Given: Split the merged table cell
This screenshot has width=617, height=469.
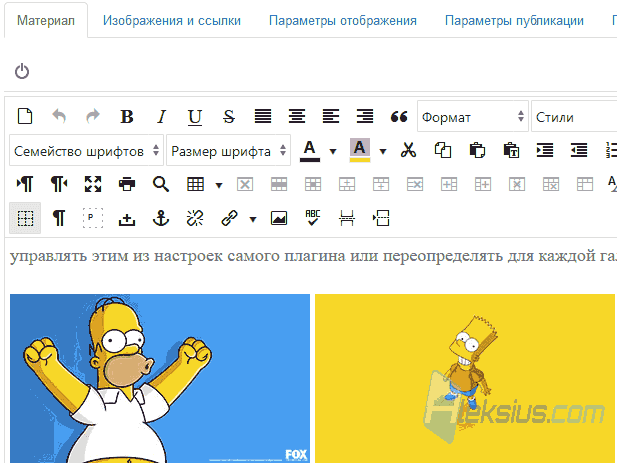Looking at the screenshot, I should (x=551, y=184).
